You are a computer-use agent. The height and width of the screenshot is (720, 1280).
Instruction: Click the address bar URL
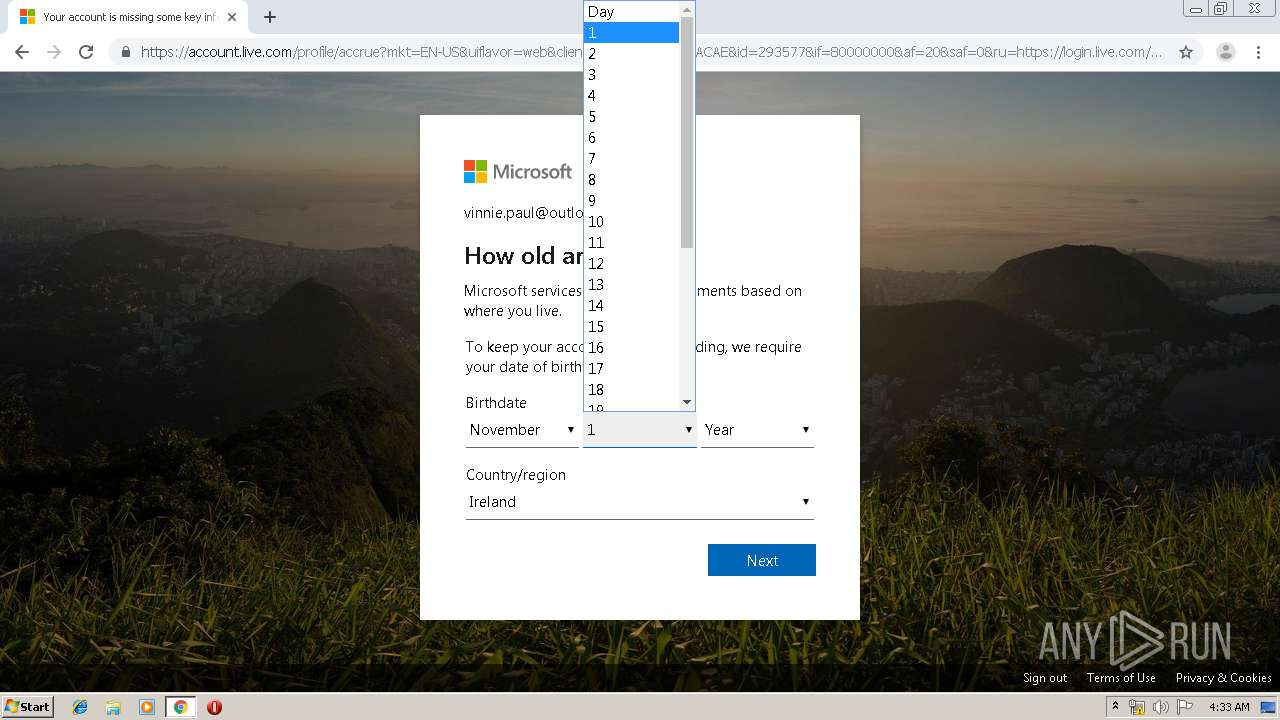point(651,52)
